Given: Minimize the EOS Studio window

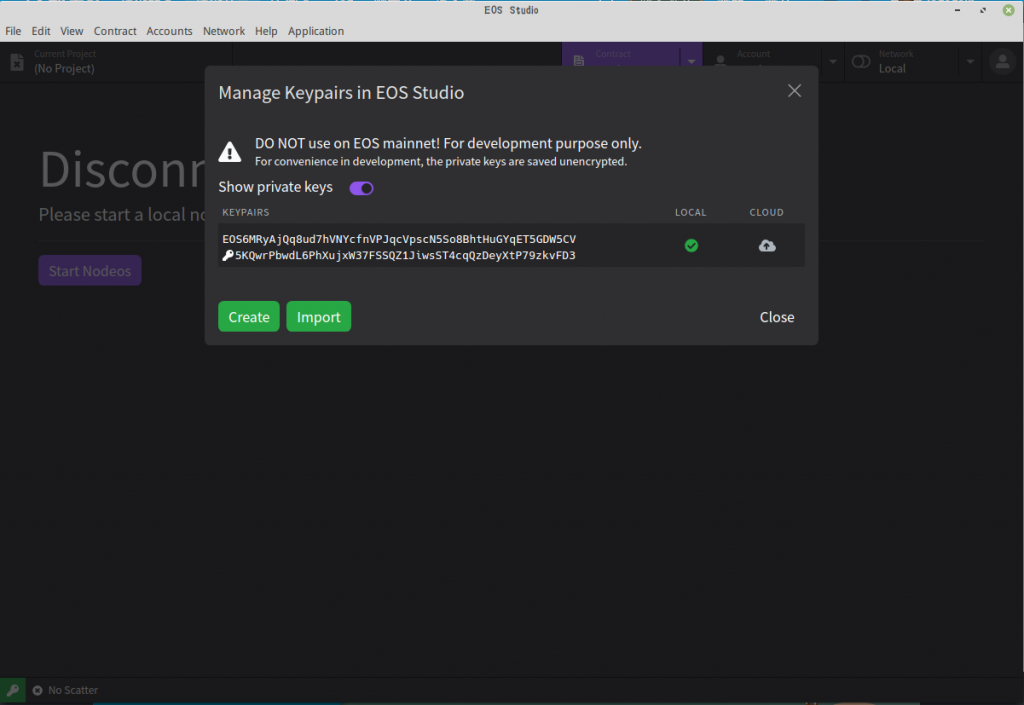Looking at the screenshot, I should coord(957,10).
